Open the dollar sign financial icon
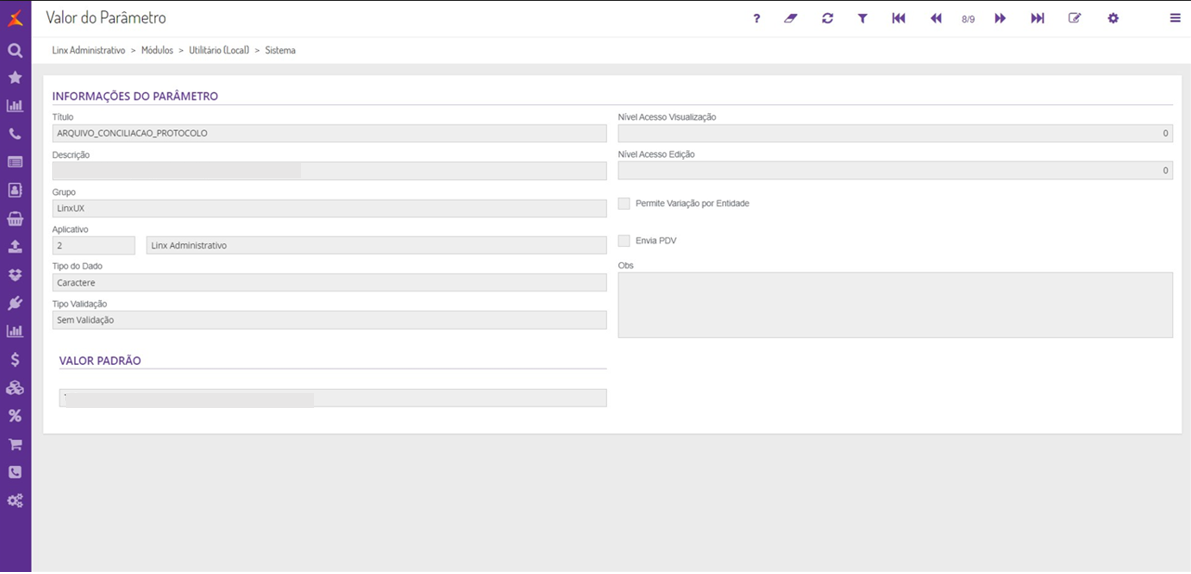The height and width of the screenshot is (574, 1191). [14, 360]
